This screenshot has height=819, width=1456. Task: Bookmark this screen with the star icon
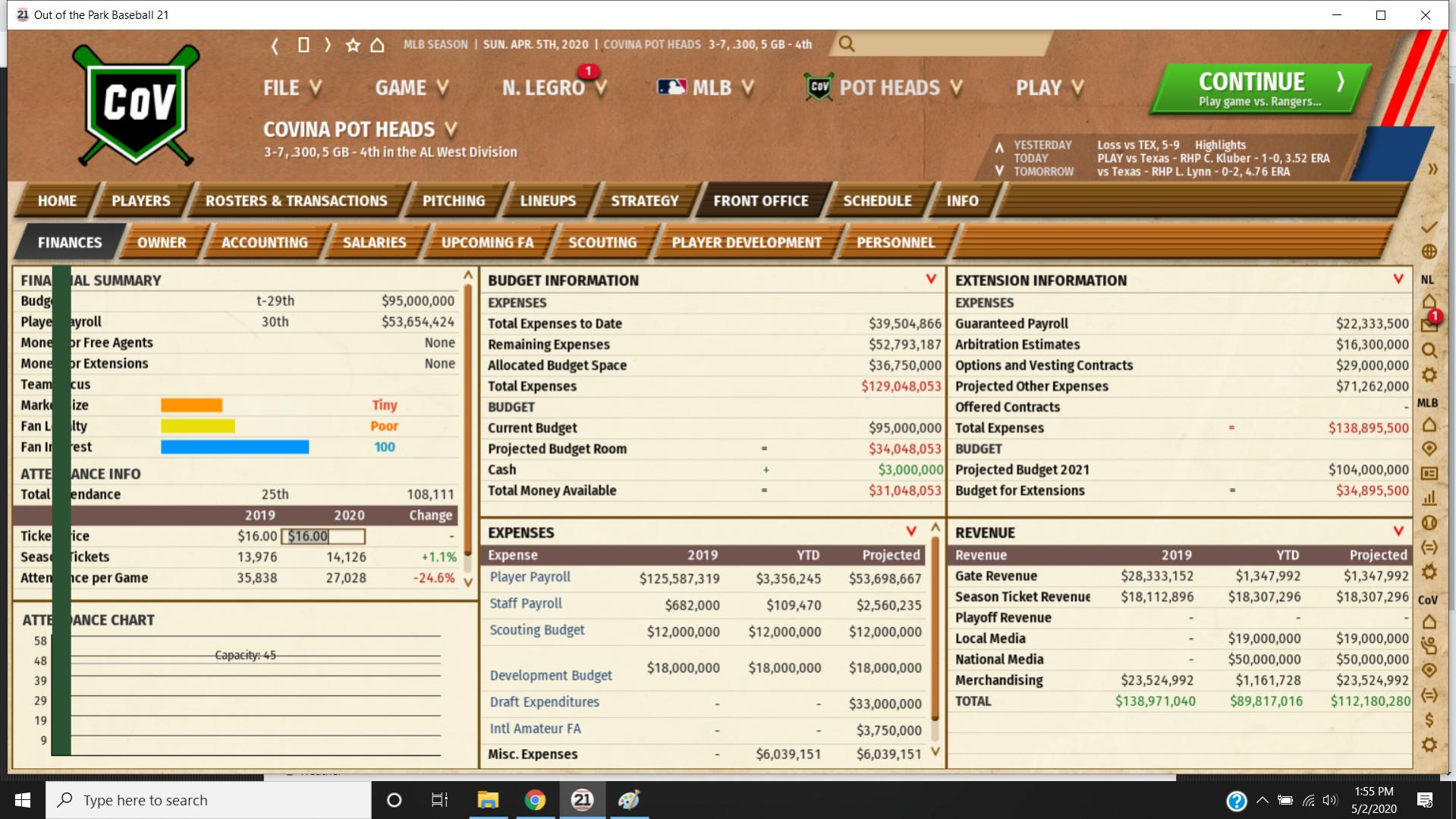tap(353, 46)
